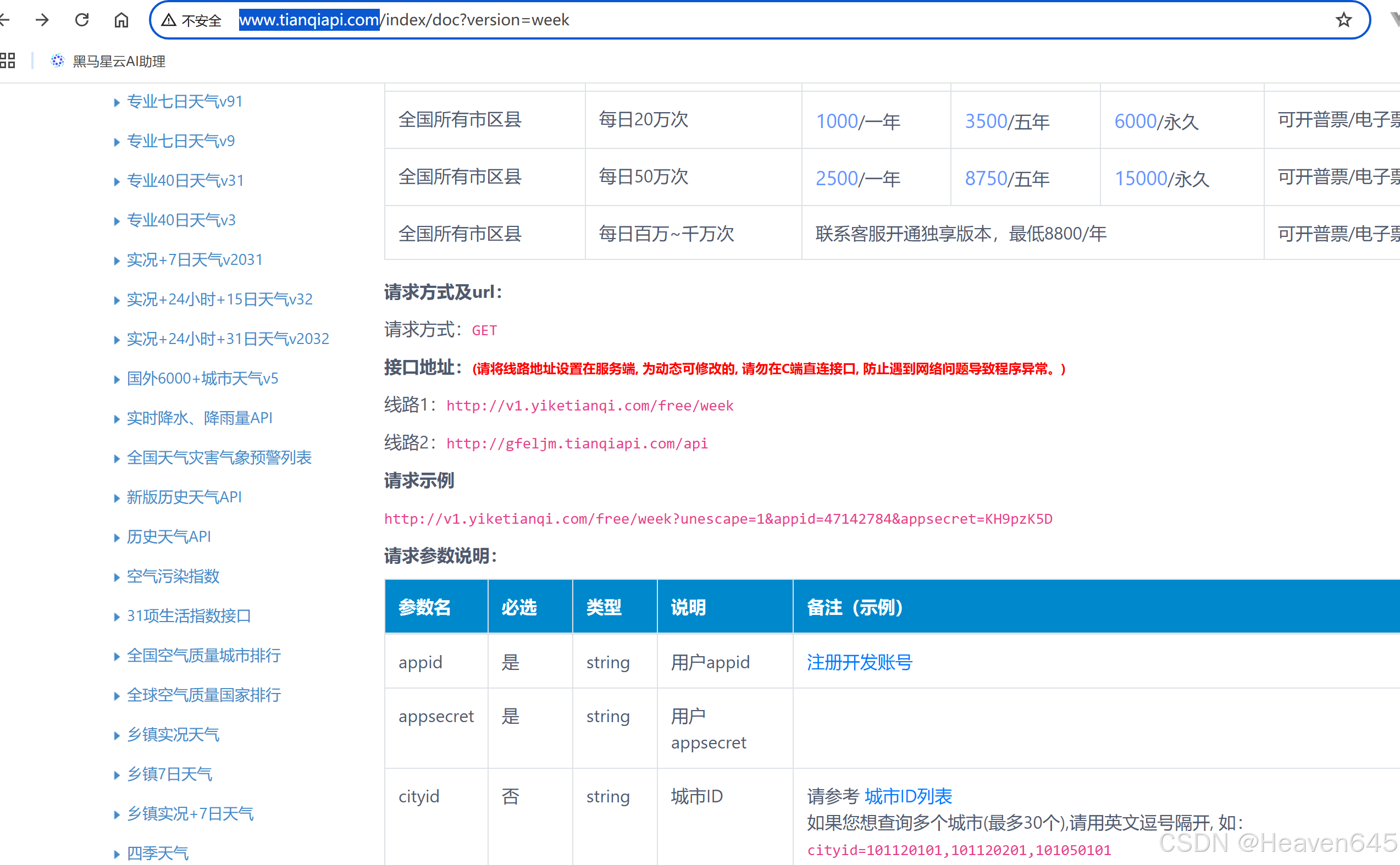
Task: Expand arrow beside 专业七日天气v91
Action: (x=117, y=102)
